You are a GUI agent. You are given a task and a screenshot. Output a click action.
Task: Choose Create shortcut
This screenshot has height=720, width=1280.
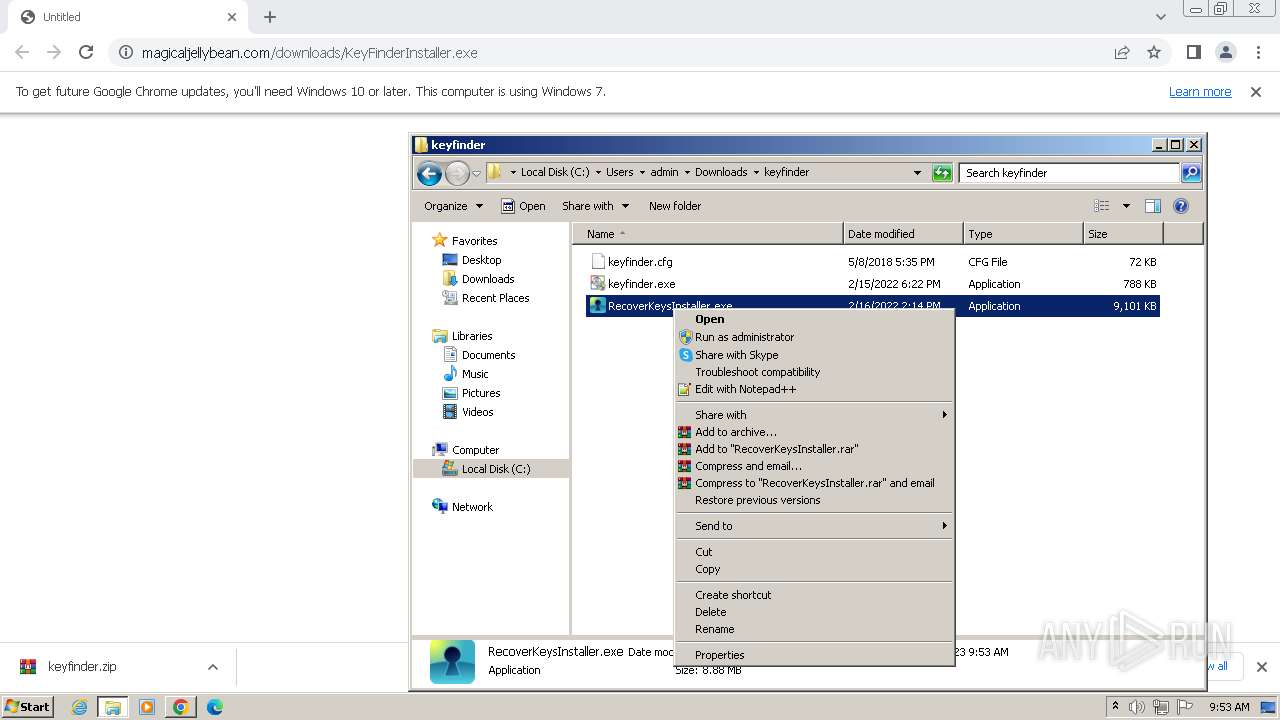pyautogui.click(x=814, y=595)
